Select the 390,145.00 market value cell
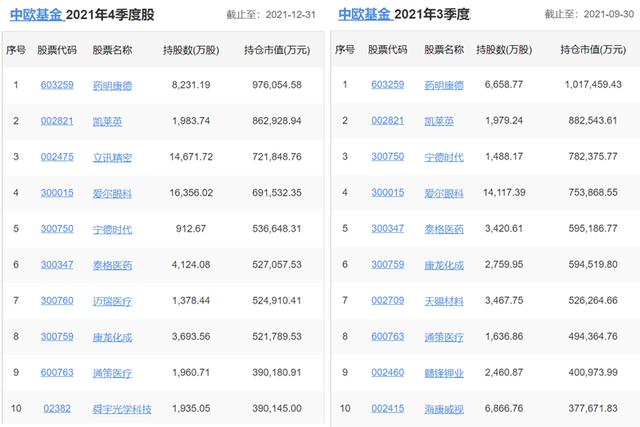Screen dimensions: 640x427 click(x=277, y=408)
